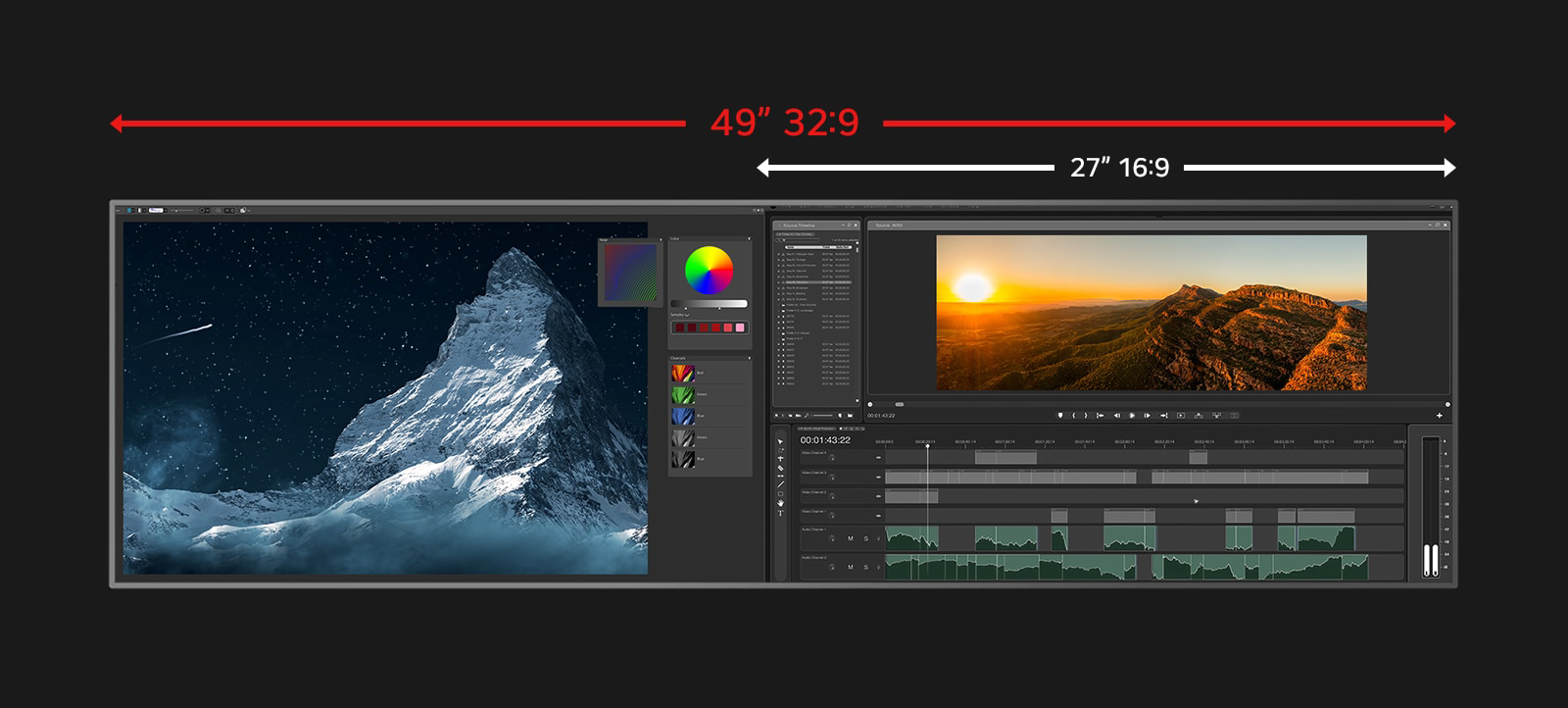Viewport: 1568px width, 708px height.
Task: Pick the line tool in timeline toolbar
Action: click(780, 483)
